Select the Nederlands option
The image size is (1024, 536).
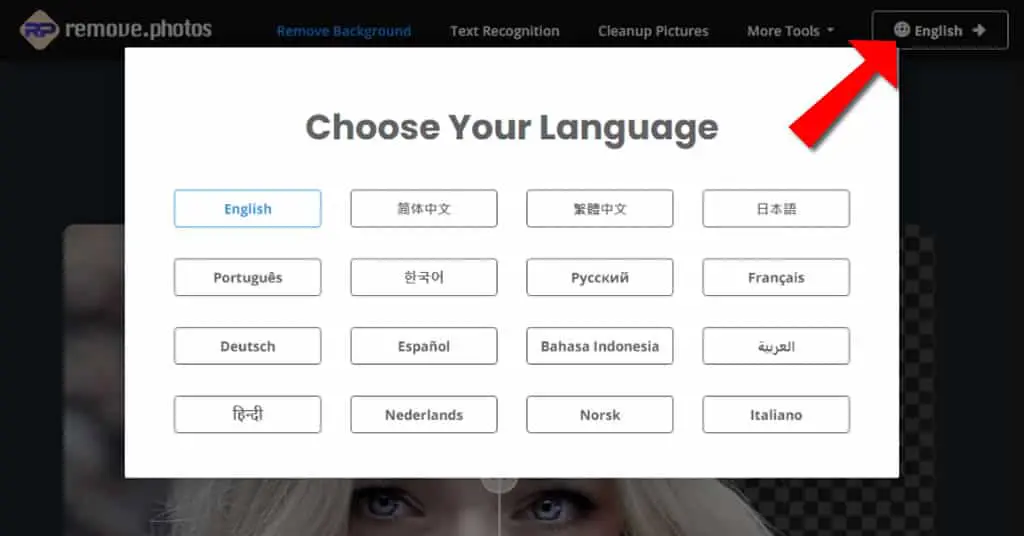tap(424, 415)
